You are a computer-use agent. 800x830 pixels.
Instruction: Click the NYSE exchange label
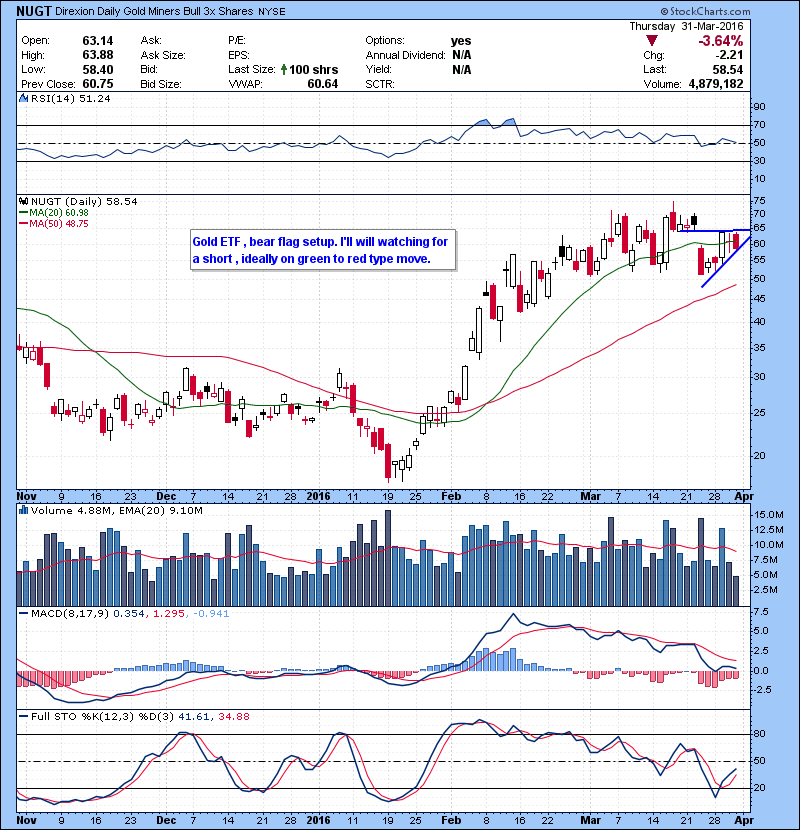point(272,11)
